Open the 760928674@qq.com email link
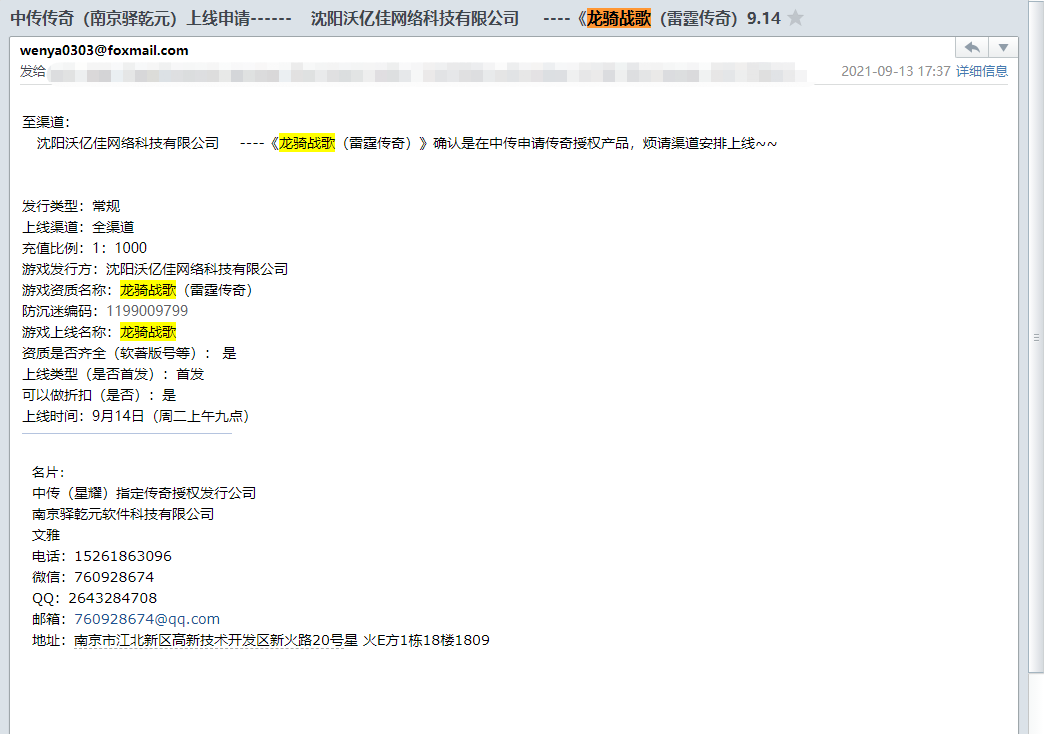This screenshot has height=734, width=1044. [x=146, y=619]
